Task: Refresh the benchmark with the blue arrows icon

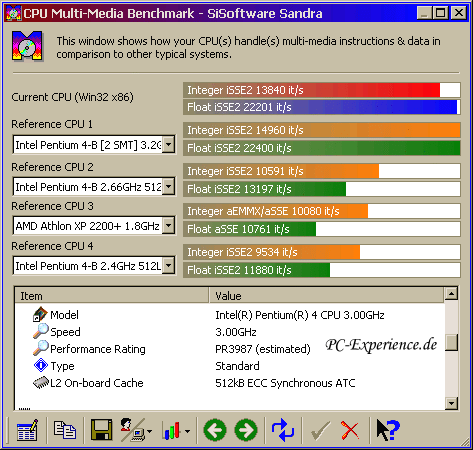Action: coord(283,430)
